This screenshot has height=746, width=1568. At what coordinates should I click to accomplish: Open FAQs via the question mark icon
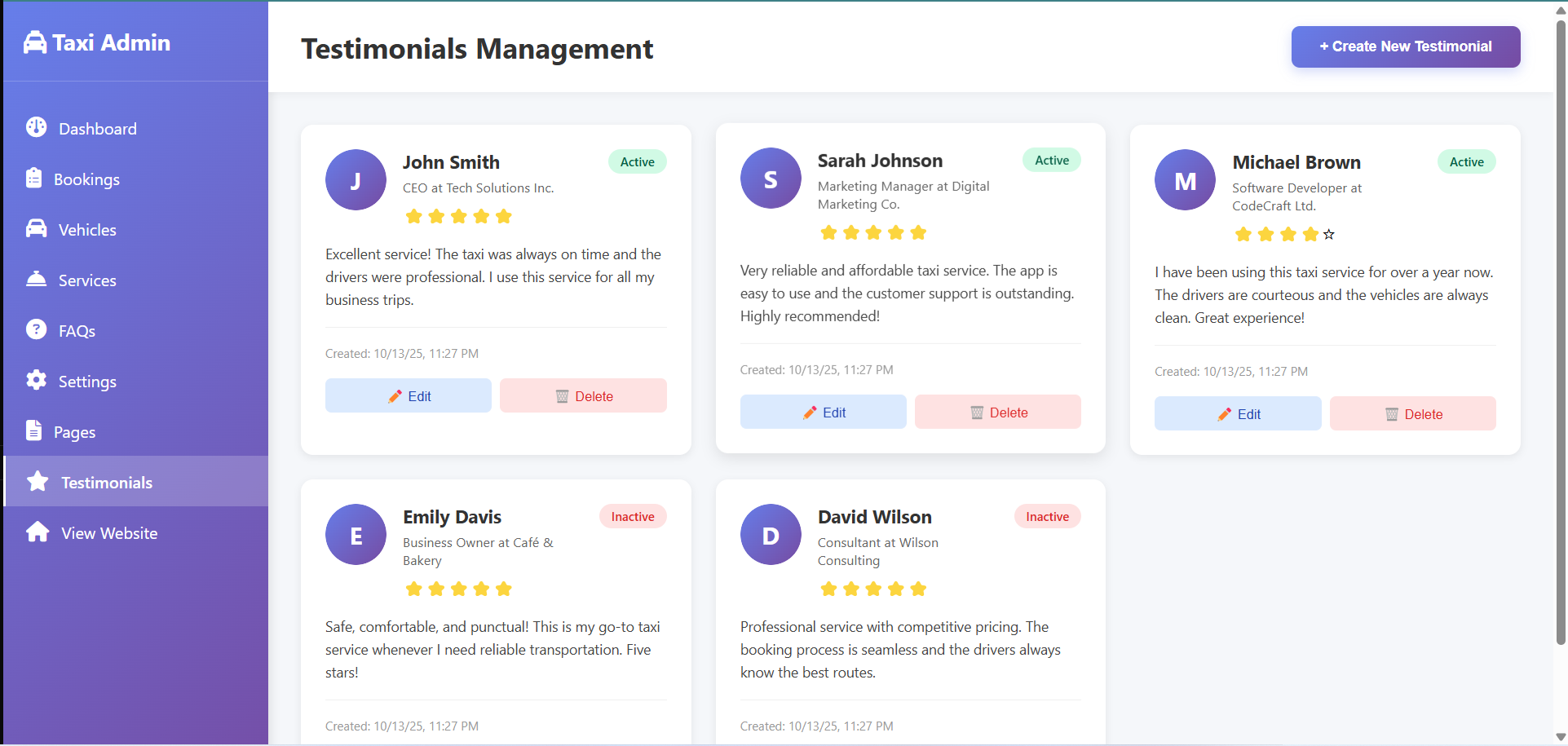[36, 330]
